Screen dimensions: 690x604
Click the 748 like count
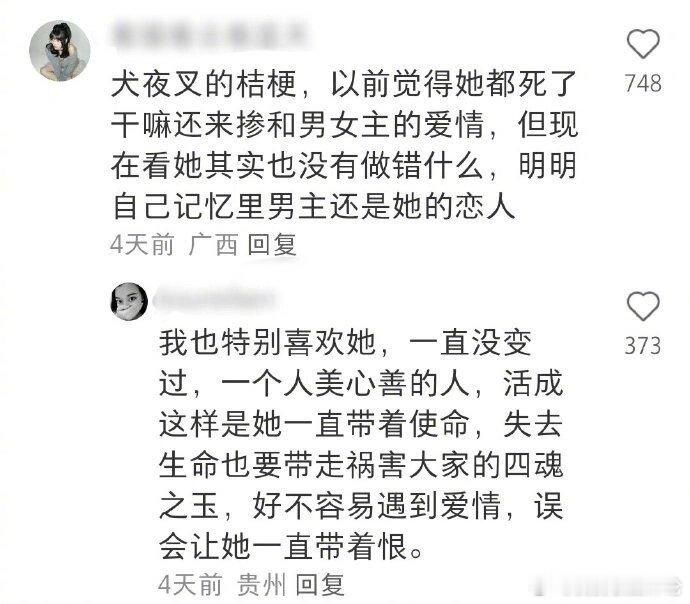[643, 83]
